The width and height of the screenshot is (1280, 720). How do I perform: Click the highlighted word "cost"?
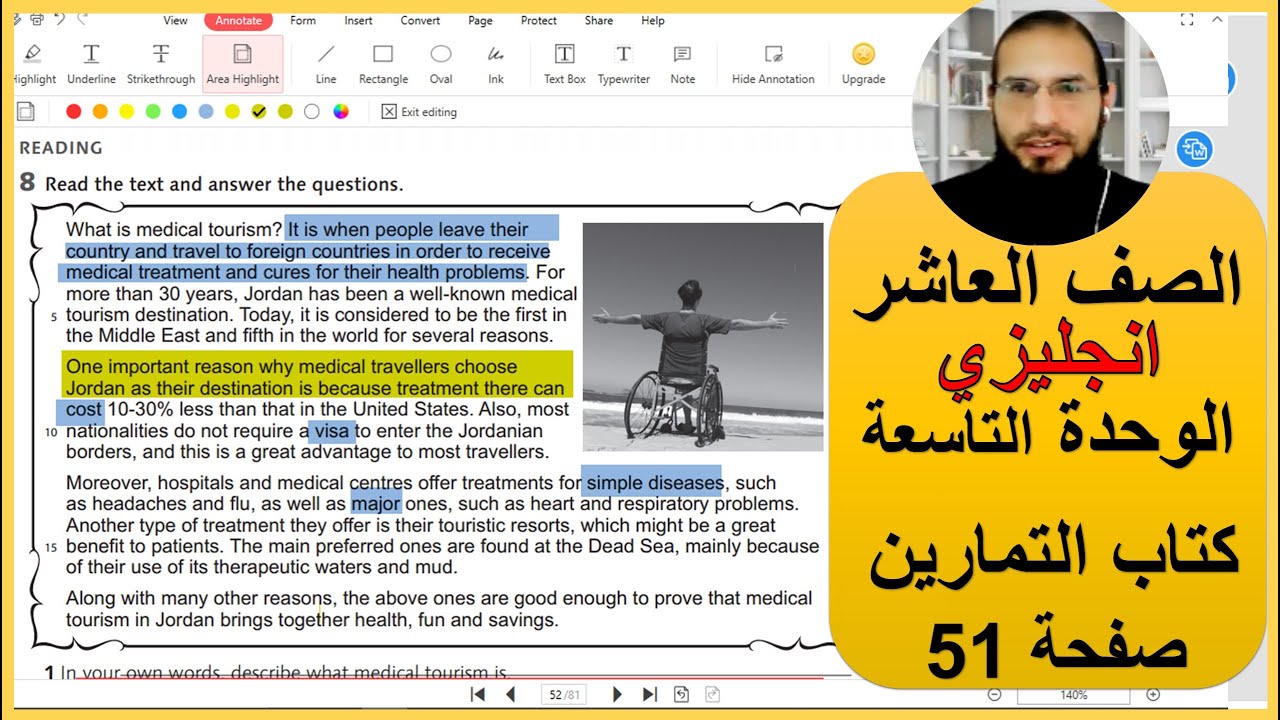(81, 410)
